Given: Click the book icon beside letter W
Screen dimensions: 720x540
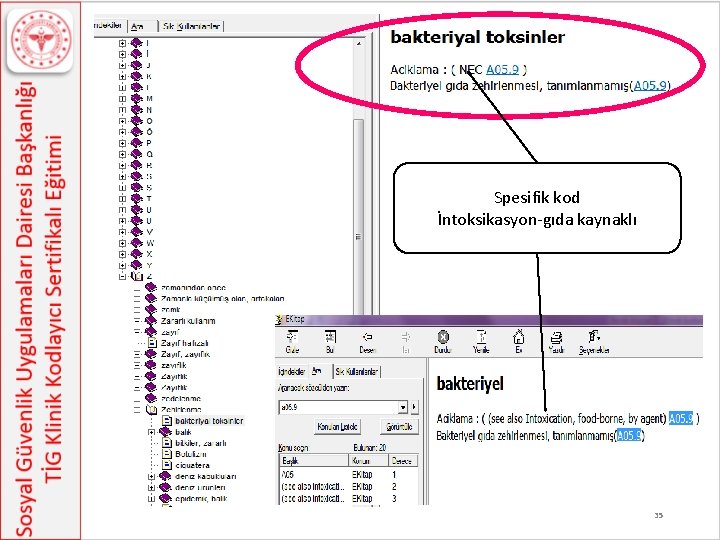Looking at the screenshot, I should coord(136,243).
